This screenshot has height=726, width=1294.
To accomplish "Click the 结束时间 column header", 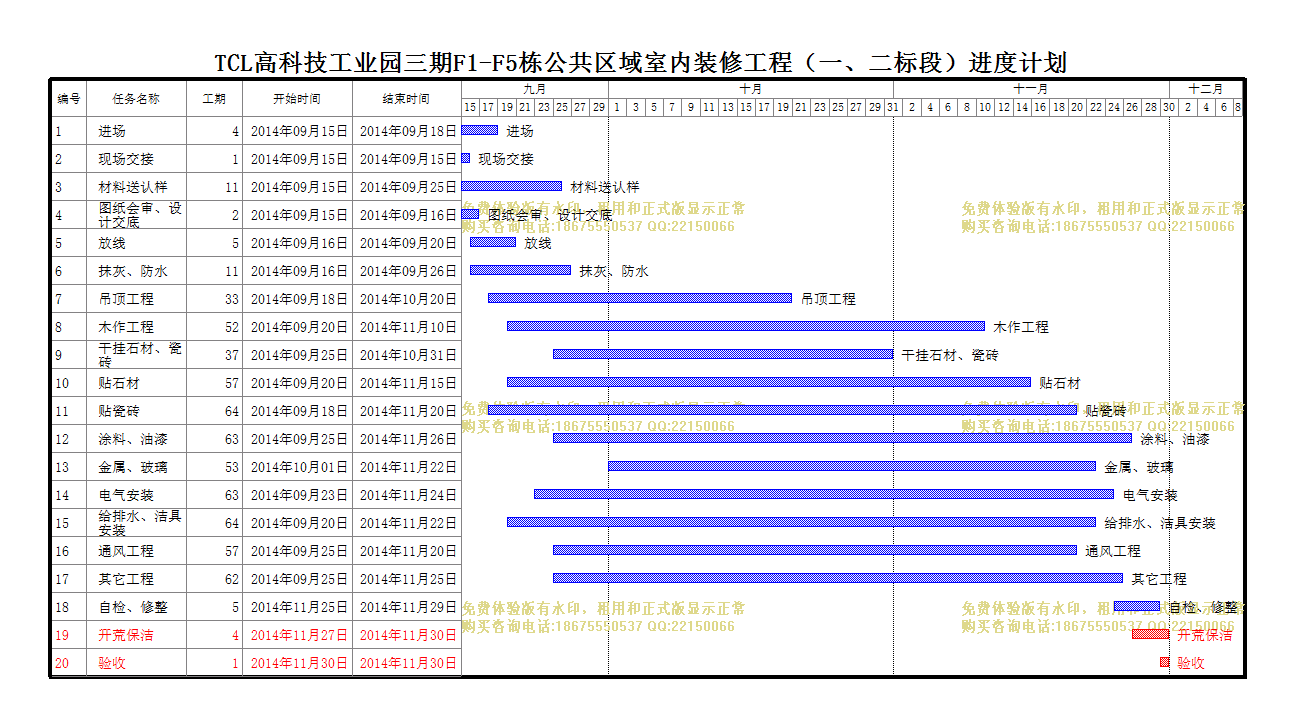I will (406, 99).
